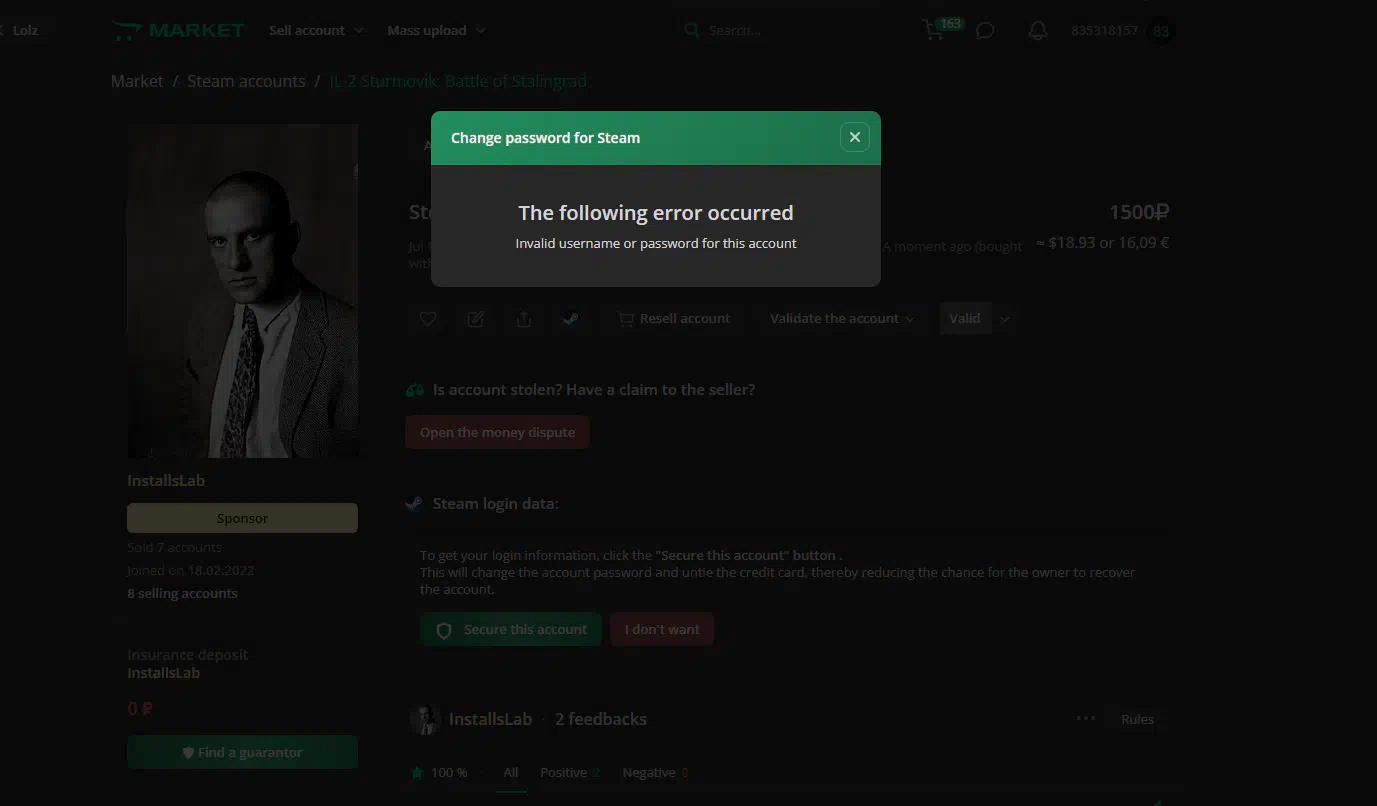Click the Invalid username or password message

pyautogui.click(x=656, y=243)
